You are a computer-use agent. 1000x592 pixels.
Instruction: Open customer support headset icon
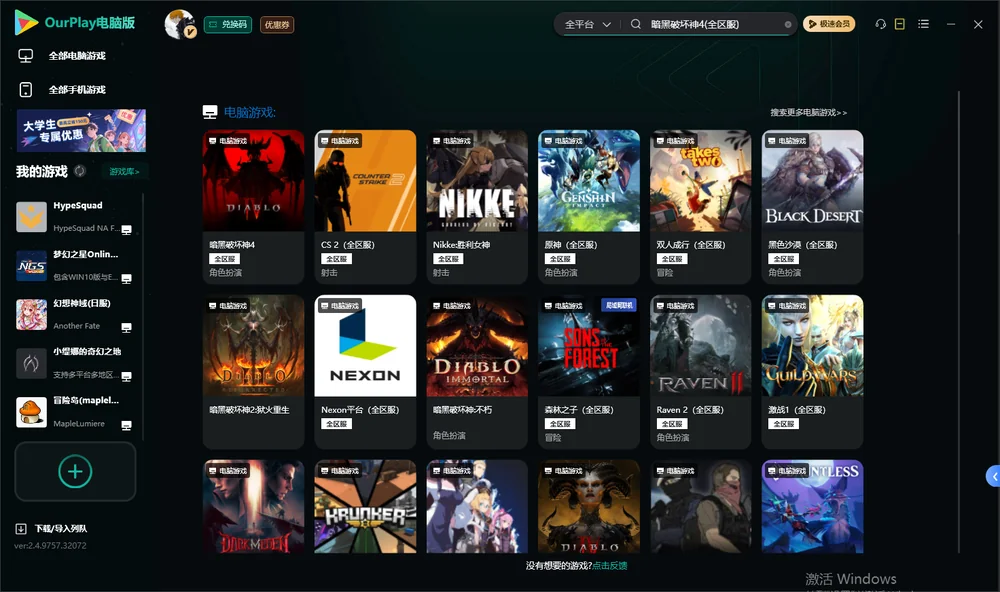point(880,24)
